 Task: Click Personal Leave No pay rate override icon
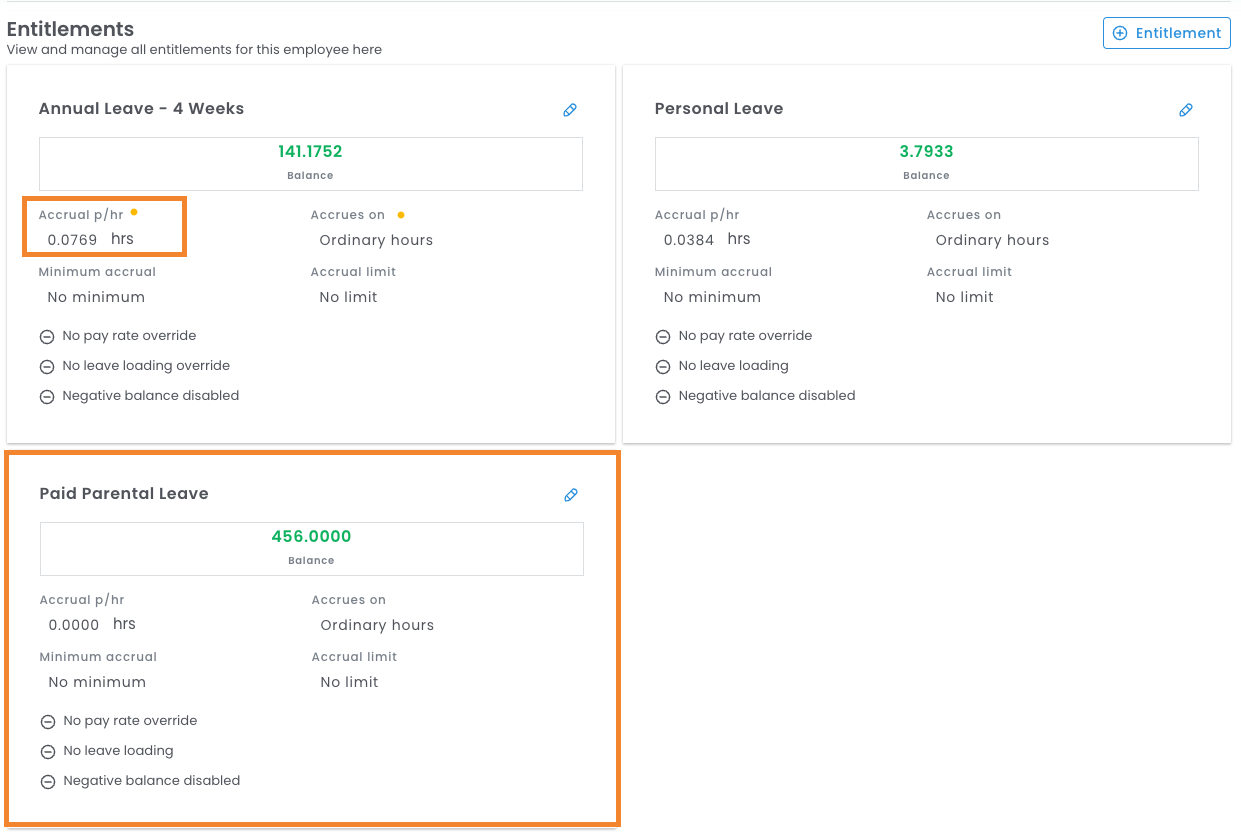click(x=663, y=337)
